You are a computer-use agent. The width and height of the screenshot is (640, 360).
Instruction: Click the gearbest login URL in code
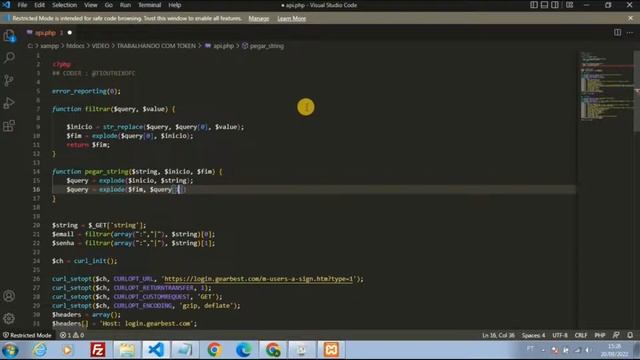click(258, 279)
